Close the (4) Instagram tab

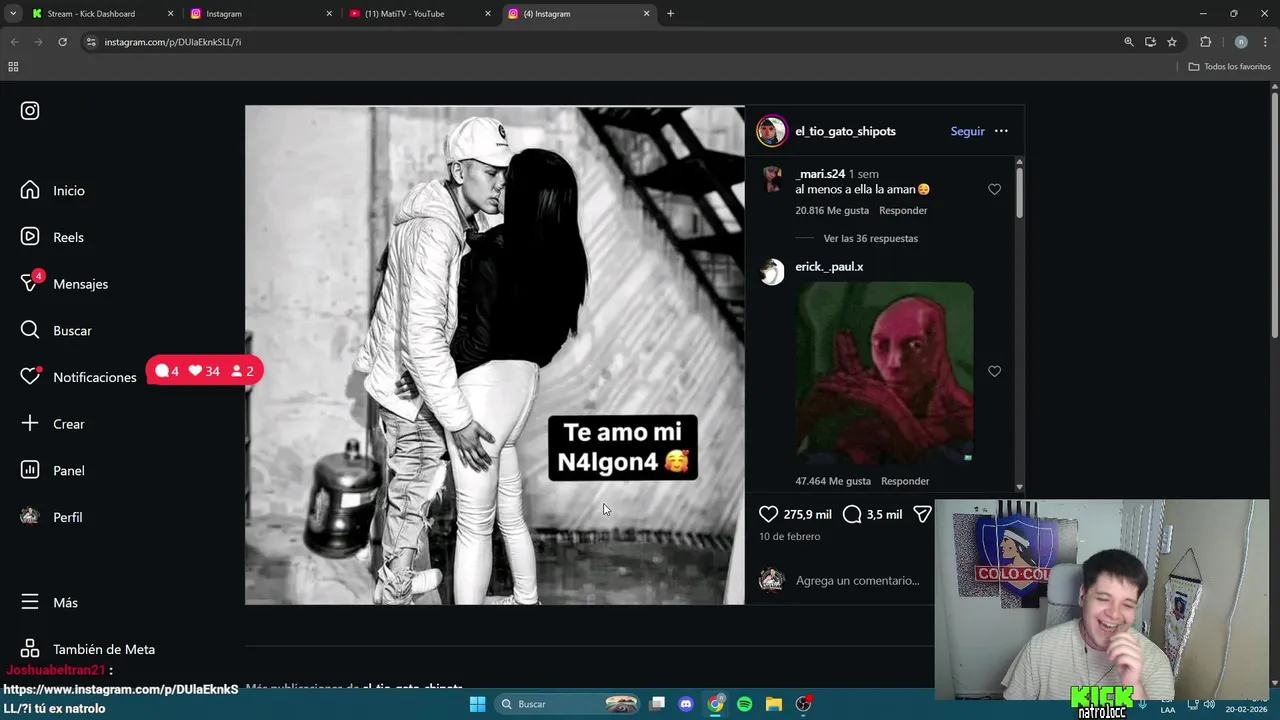[x=646, y=14]
